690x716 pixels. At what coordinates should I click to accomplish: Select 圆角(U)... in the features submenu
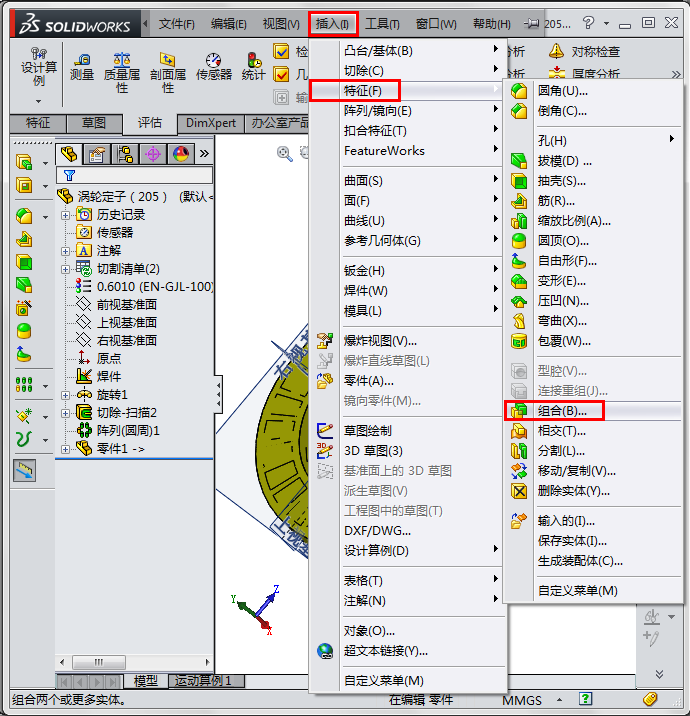[x=562, y=90]
